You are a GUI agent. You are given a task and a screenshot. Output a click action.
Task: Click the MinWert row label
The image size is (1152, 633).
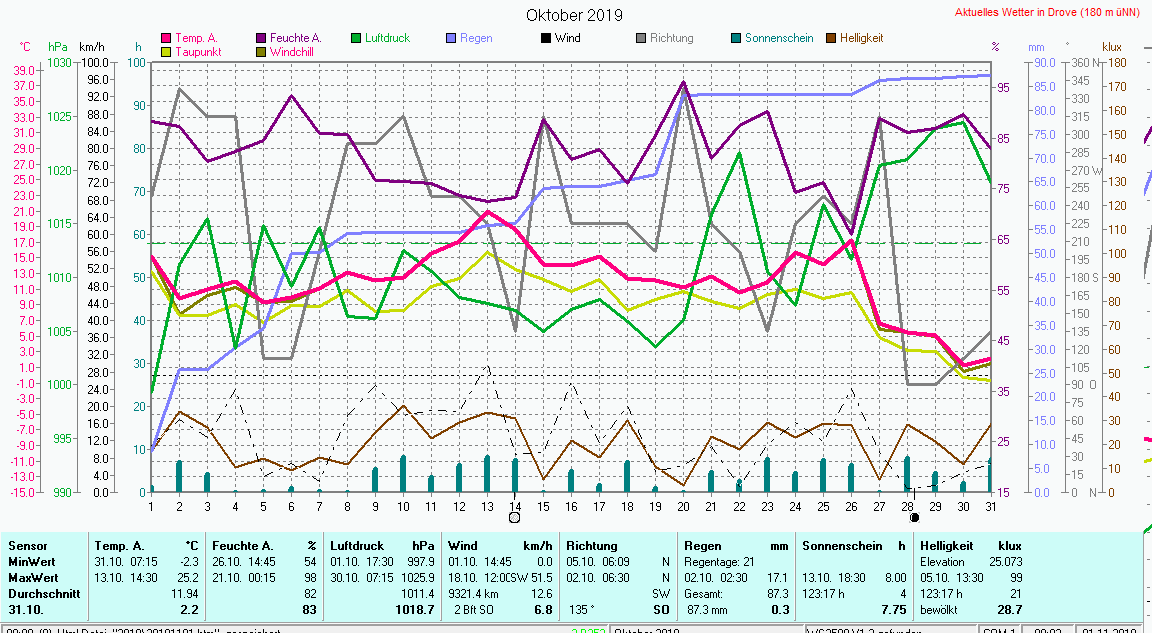pyautogui.click(x=29, y=562)
